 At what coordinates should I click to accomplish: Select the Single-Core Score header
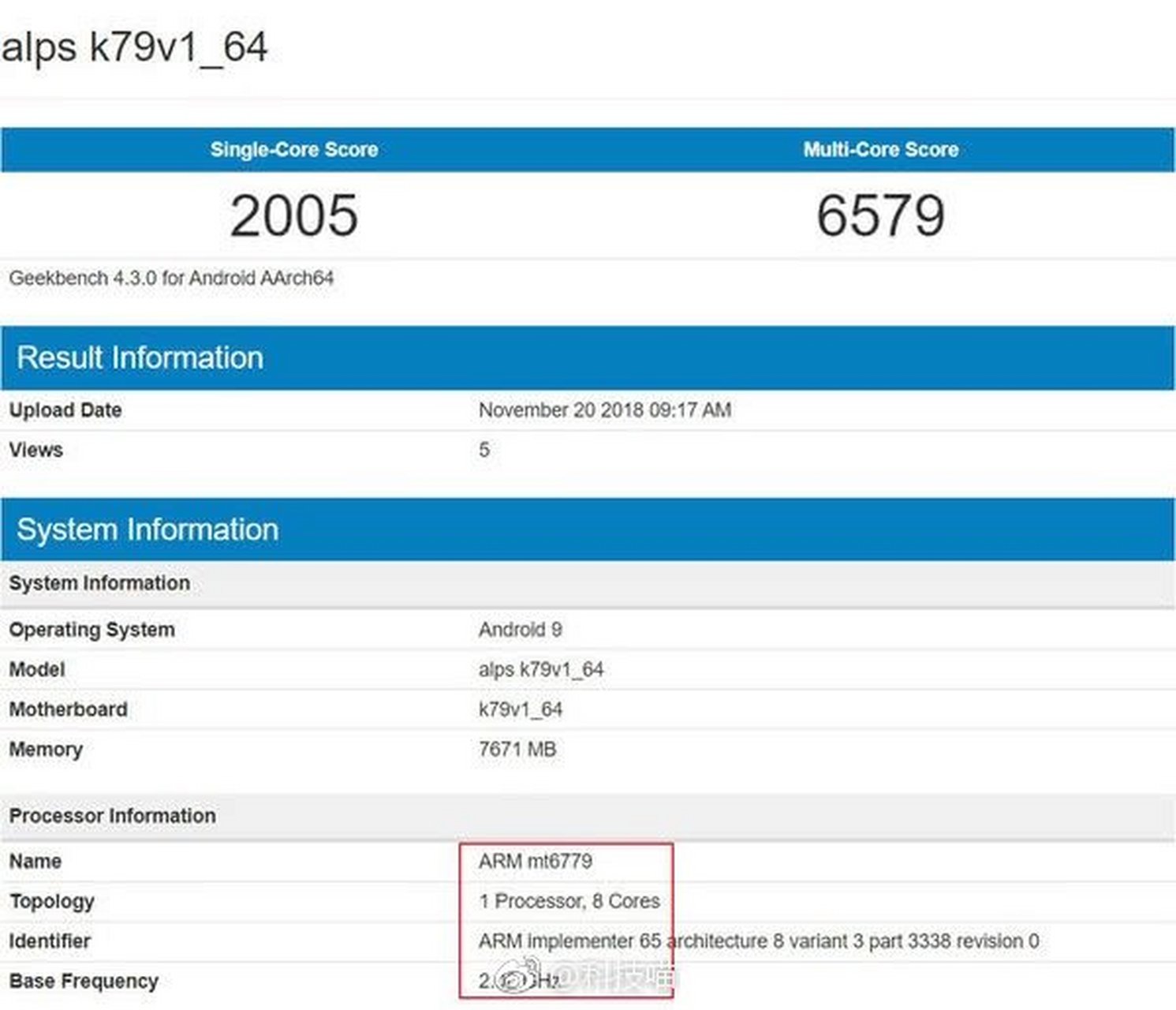(294, 150)
